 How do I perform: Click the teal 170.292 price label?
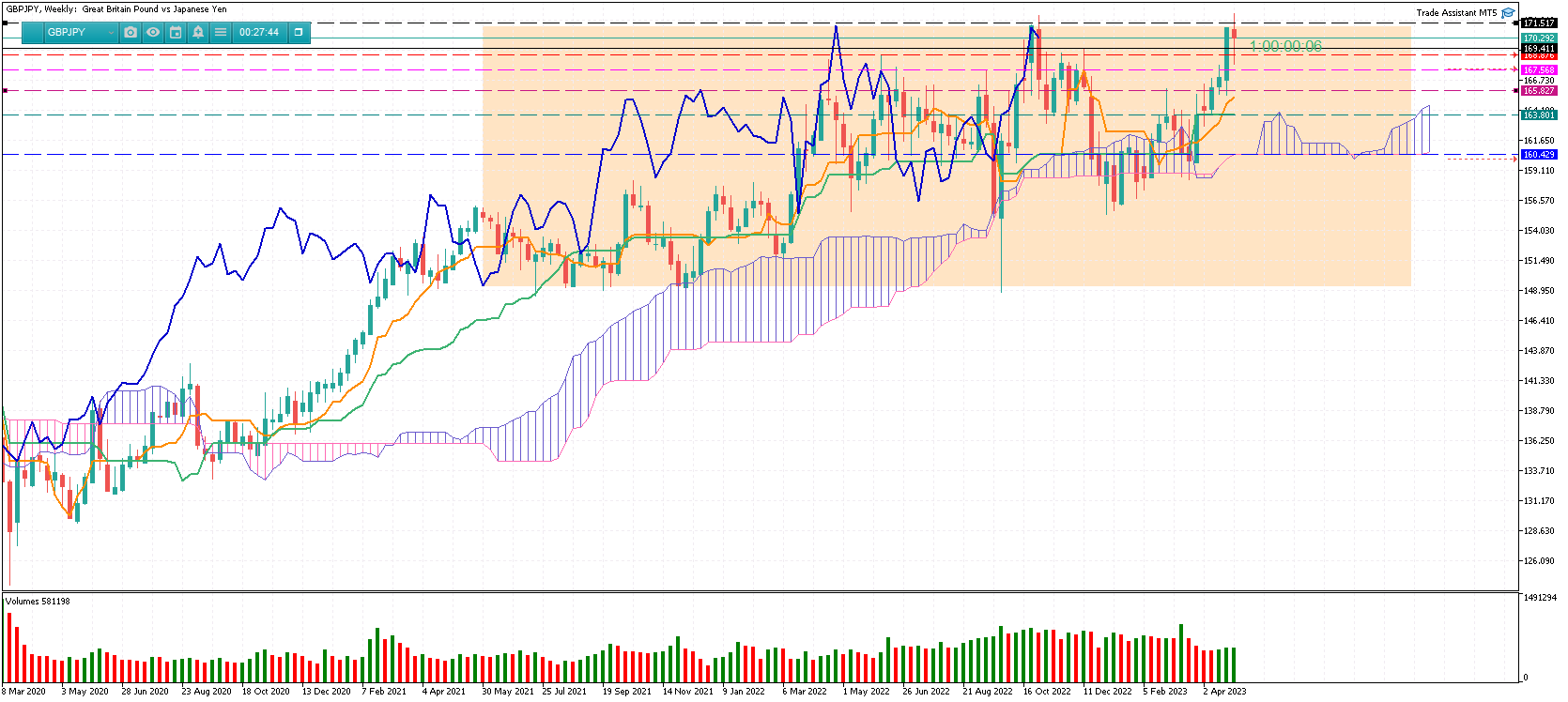(1539, 38)
